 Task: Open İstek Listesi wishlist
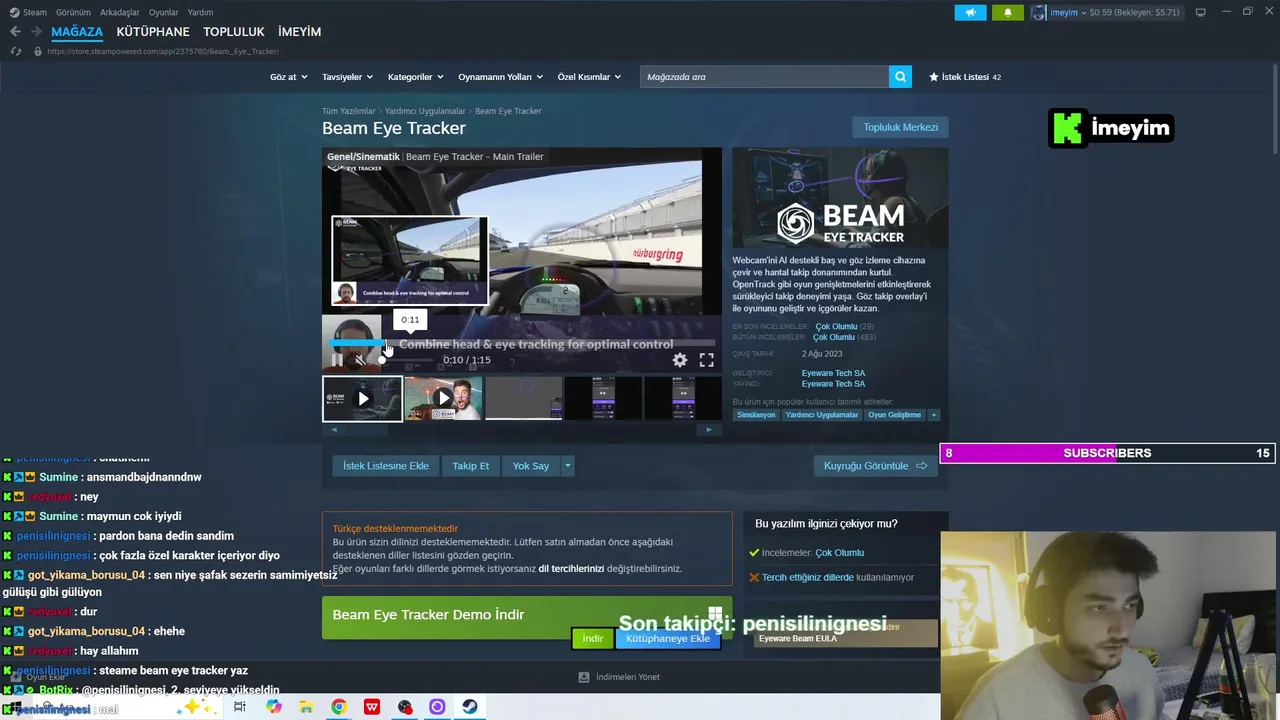click(965, 77)
